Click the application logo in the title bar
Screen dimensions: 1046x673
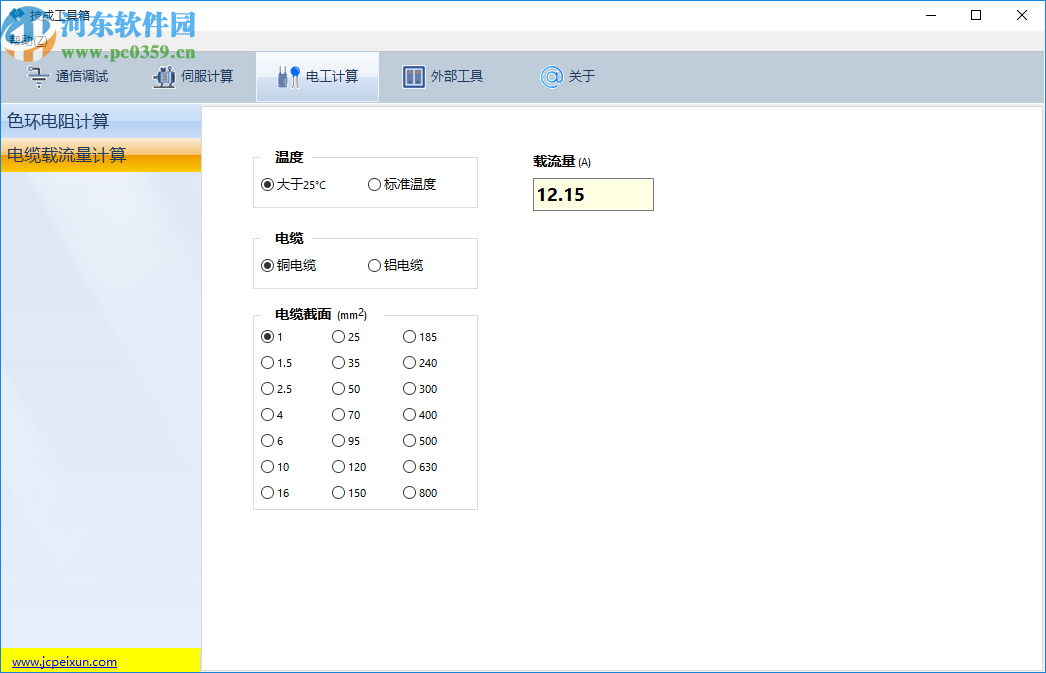pos(17,12)
